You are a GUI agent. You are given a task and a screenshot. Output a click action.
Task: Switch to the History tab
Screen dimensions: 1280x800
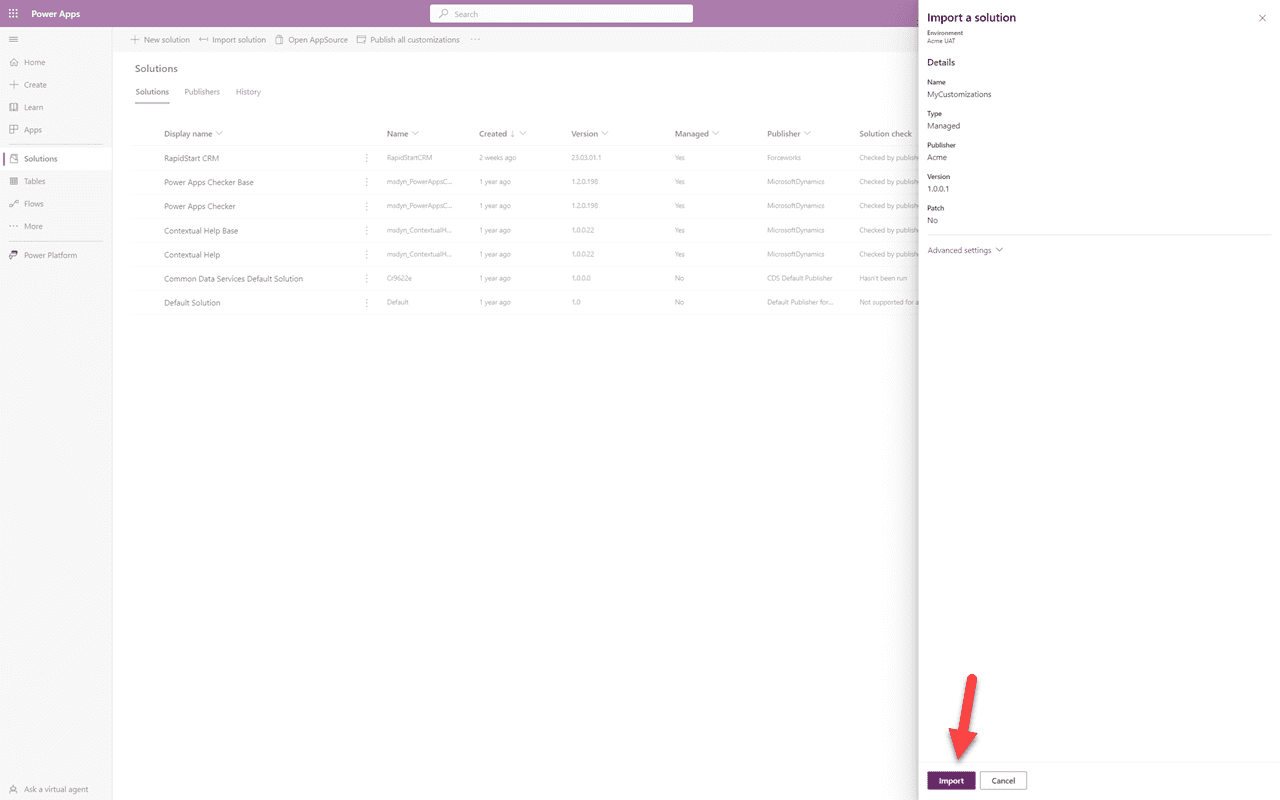tap(247, 91)
